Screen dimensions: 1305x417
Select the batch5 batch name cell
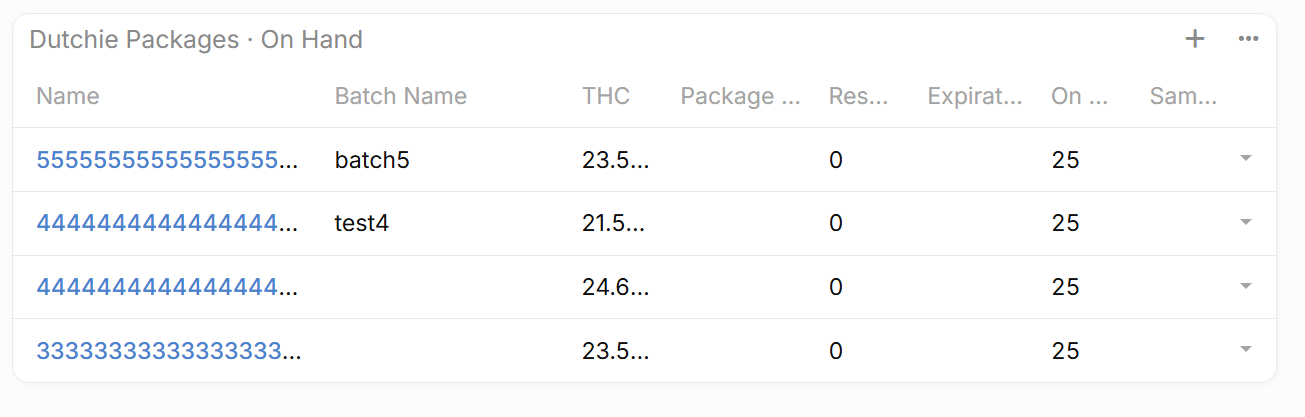point(372,160)
